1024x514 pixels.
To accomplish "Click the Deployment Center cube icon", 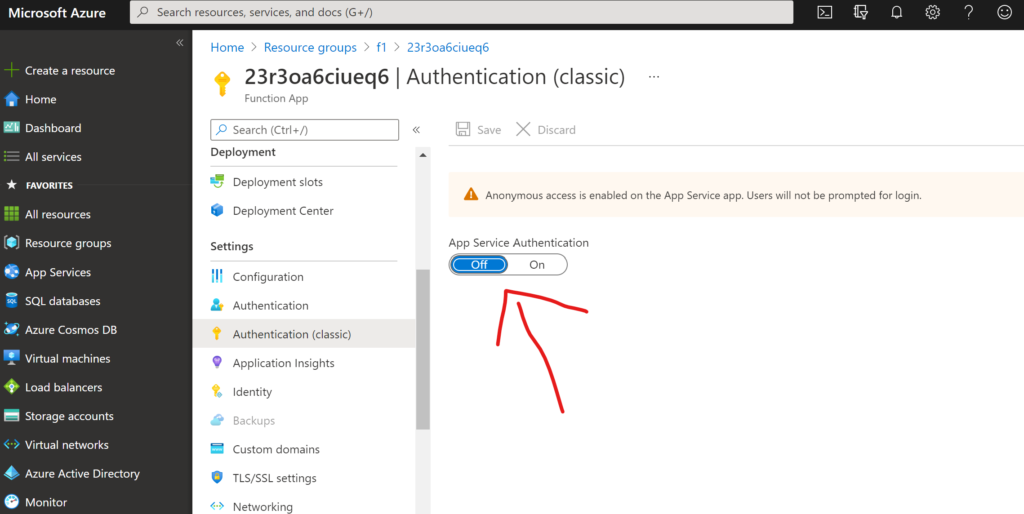I will [217, 210].
